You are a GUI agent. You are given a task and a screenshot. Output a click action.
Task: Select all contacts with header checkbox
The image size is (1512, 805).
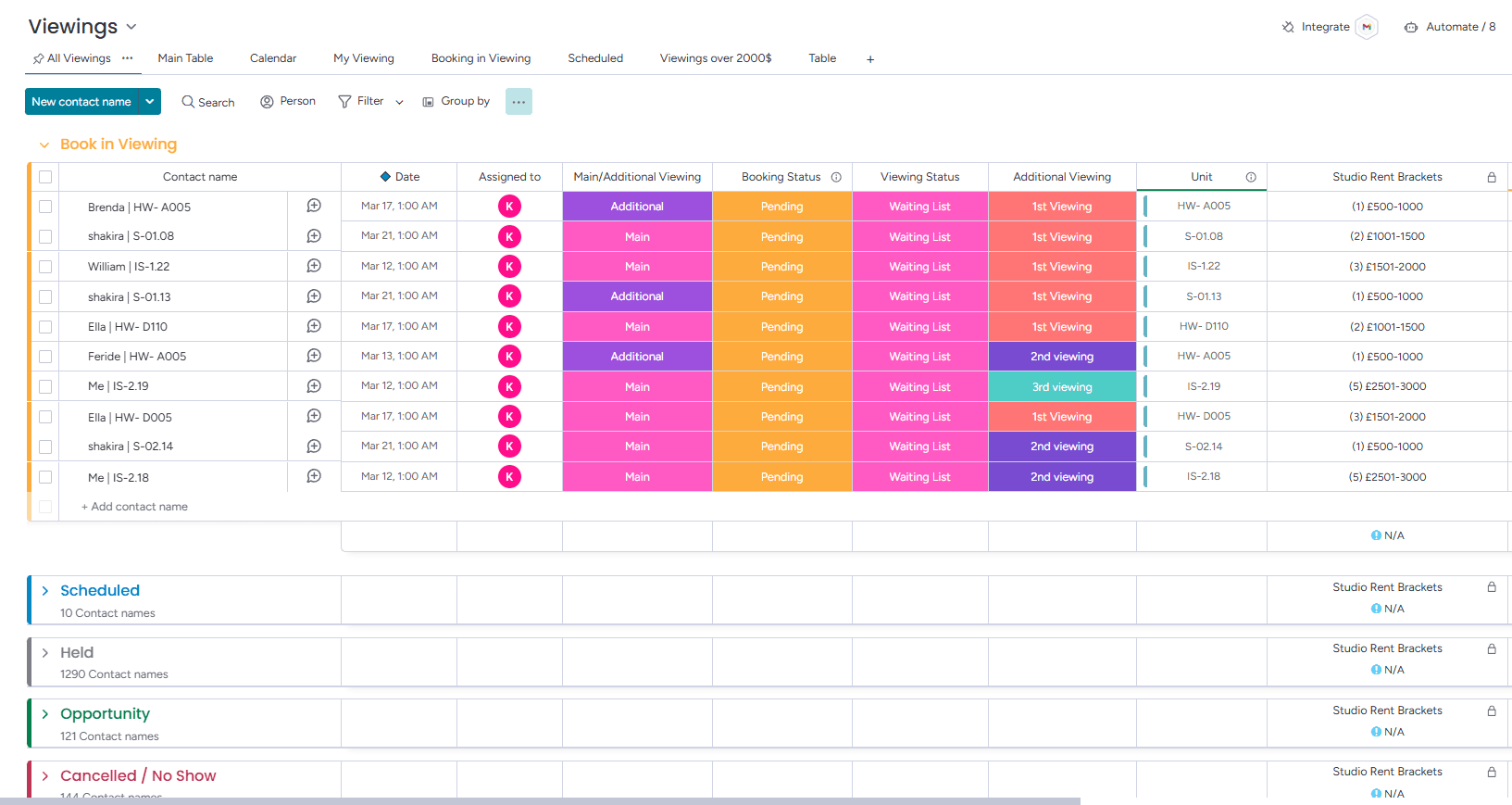coord(45,177)
